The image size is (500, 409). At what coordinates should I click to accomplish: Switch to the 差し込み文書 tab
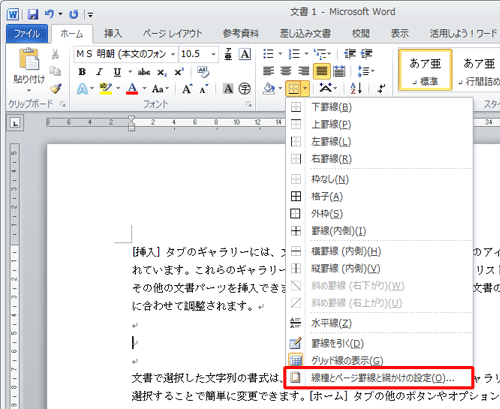pos(305,34)
